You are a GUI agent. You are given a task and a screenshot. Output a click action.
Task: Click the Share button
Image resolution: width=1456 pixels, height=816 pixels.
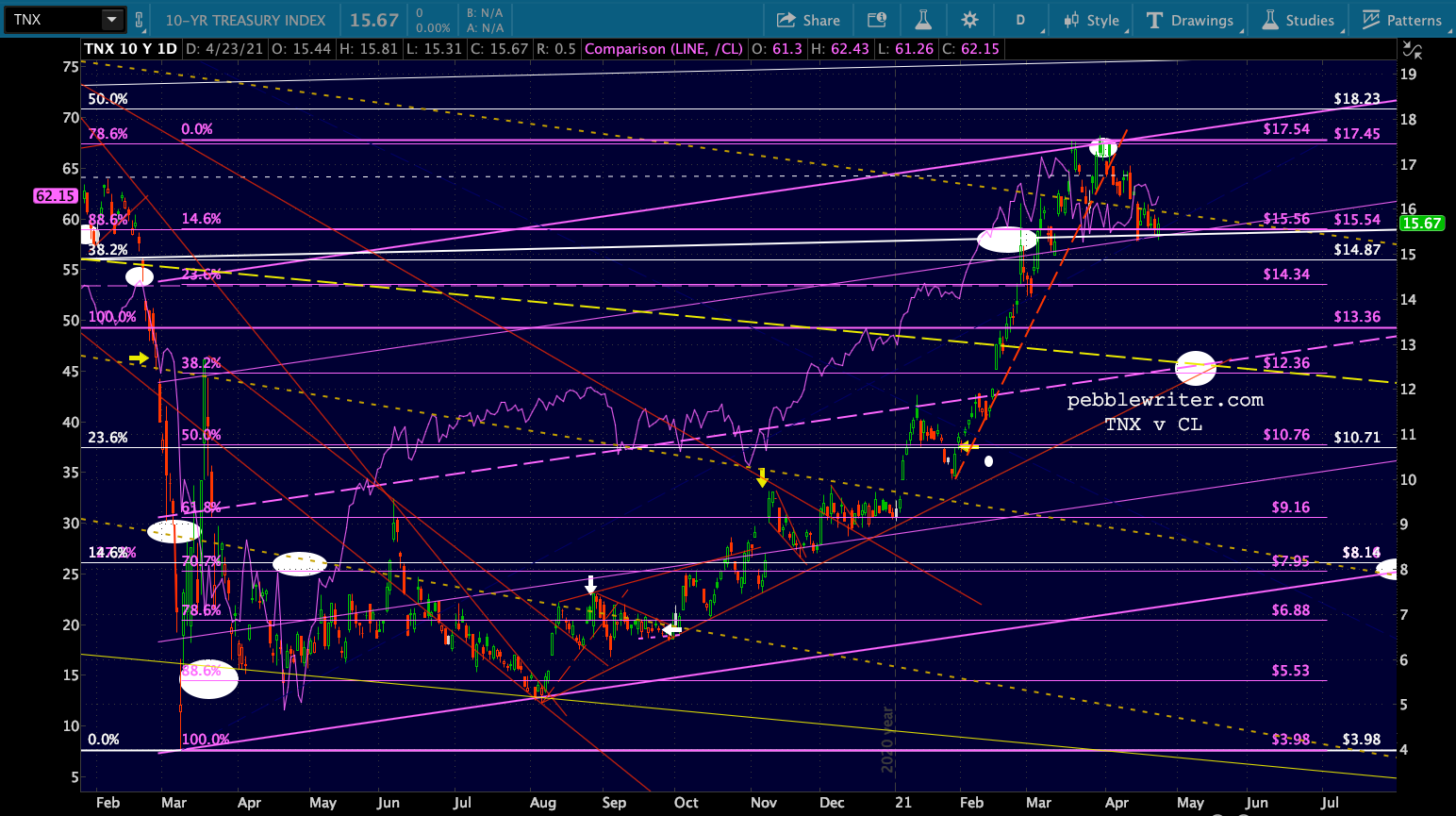coord(808,20)
